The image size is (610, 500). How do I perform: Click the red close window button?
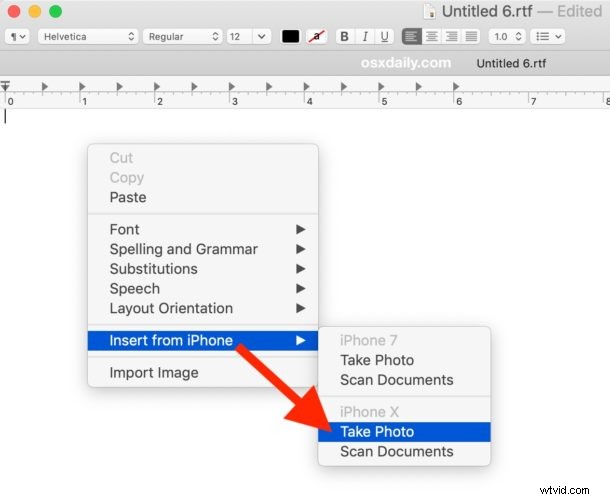click(14, 11)
